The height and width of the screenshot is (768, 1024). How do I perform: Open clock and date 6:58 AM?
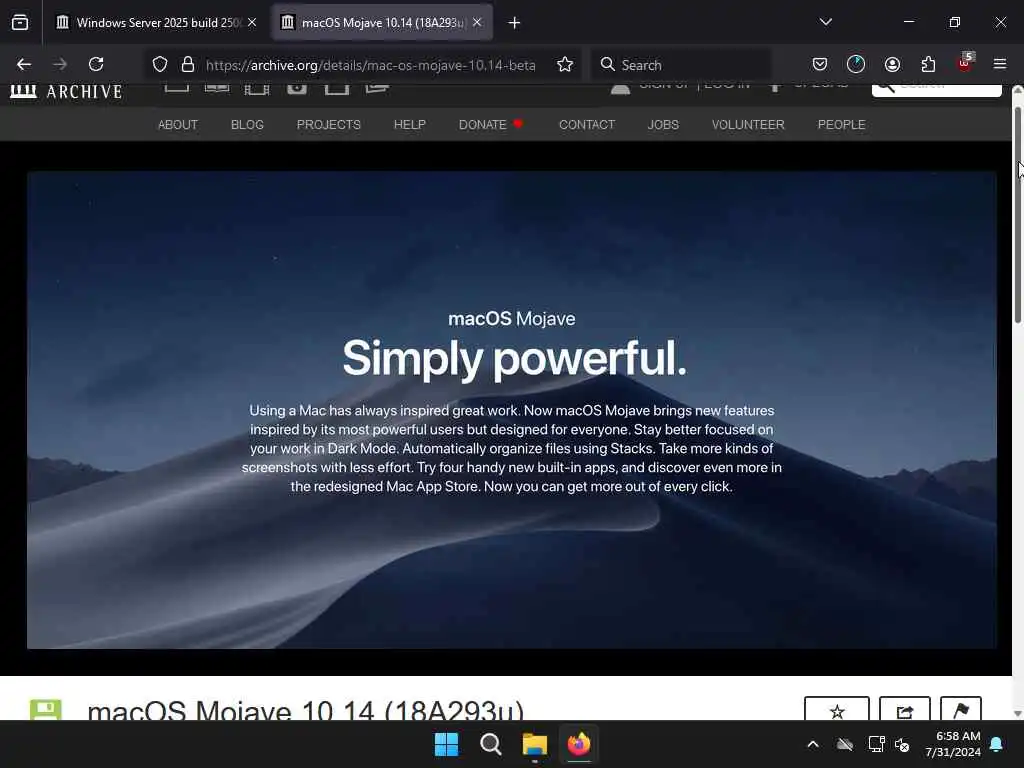pos(953,744)
